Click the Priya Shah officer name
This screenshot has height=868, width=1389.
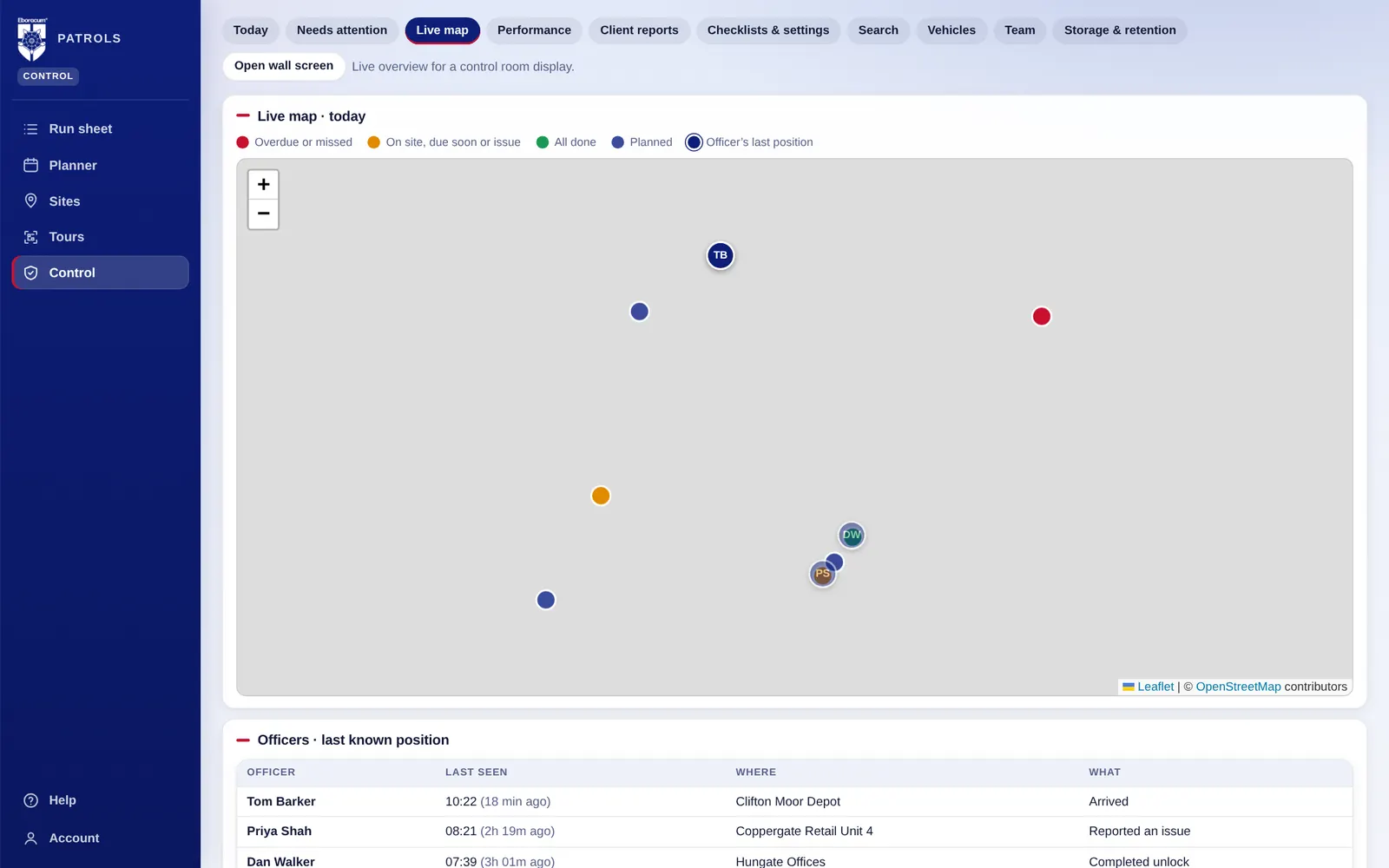pyautogui.click(x=279, y=832)
